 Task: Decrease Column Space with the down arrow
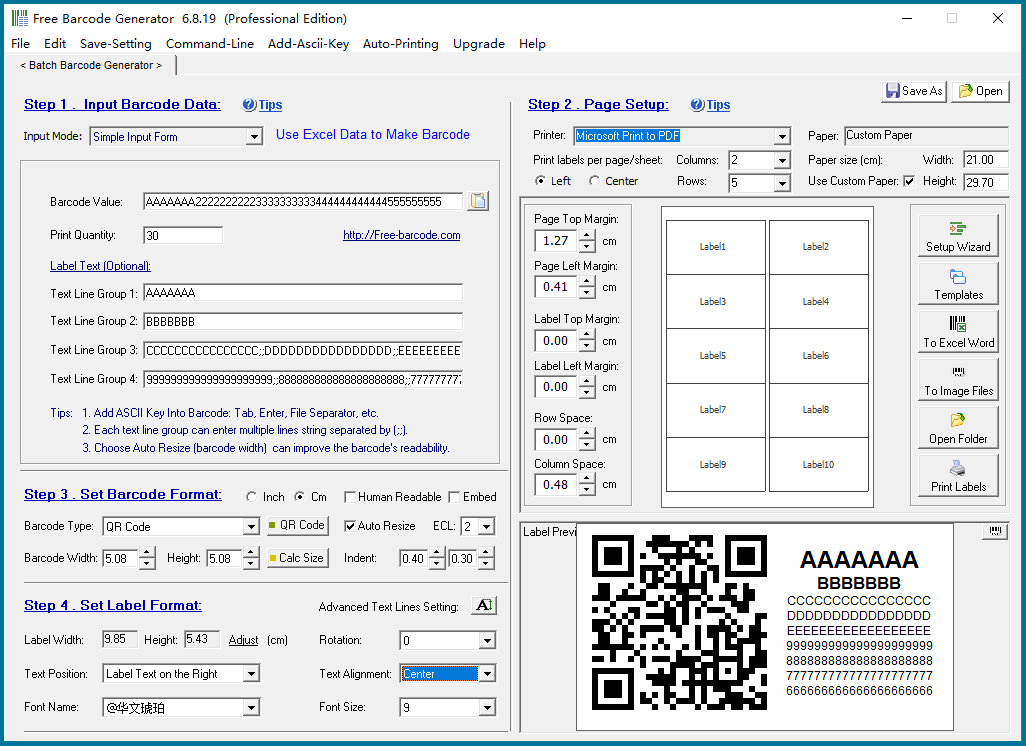point(587,490)
